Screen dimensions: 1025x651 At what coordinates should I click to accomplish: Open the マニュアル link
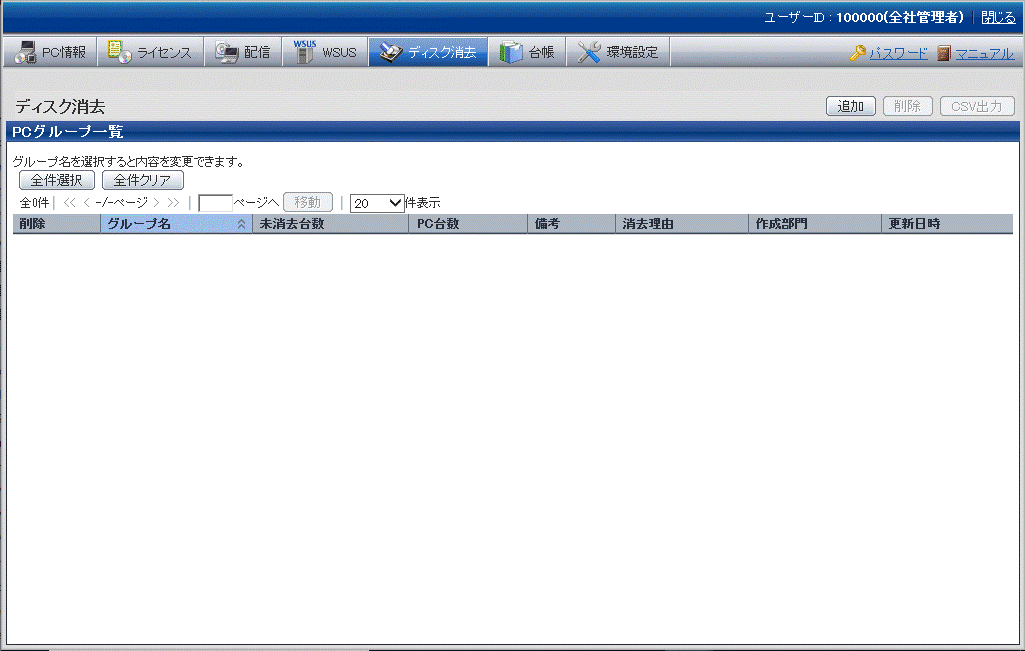(x=984, y=54)
